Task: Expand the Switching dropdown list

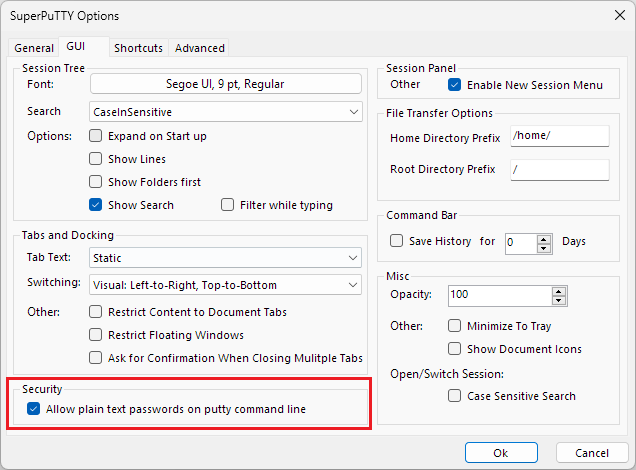Action: click(x=226, y=285)
